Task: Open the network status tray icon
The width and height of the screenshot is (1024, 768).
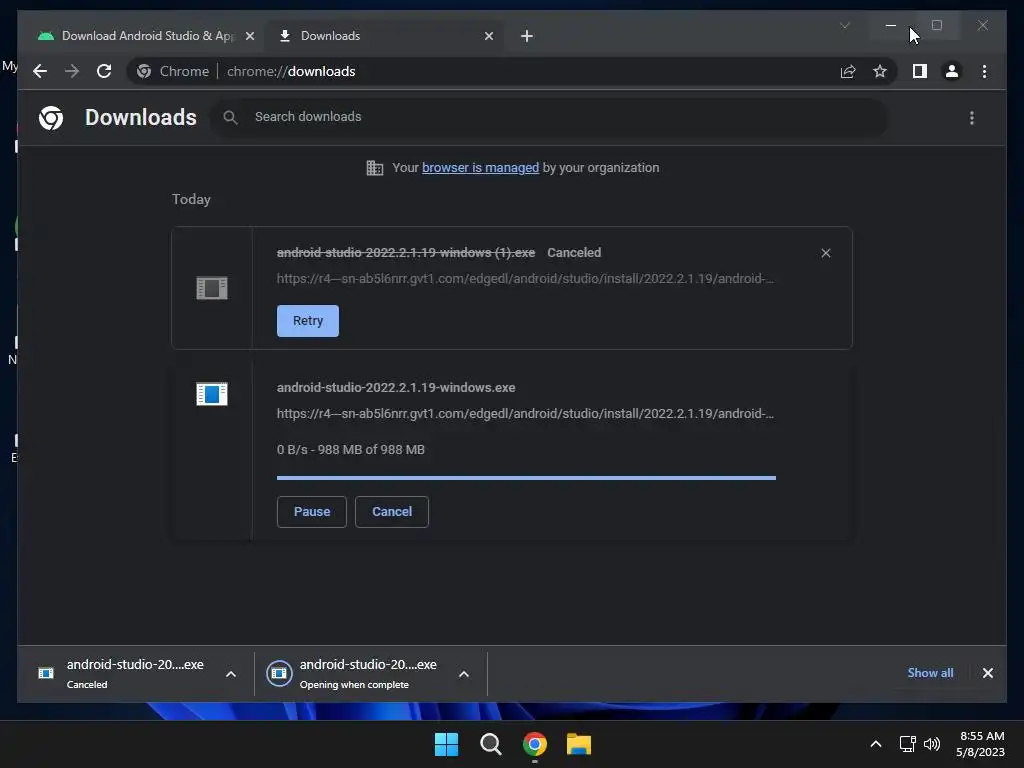Action: [x=908, y=744]
